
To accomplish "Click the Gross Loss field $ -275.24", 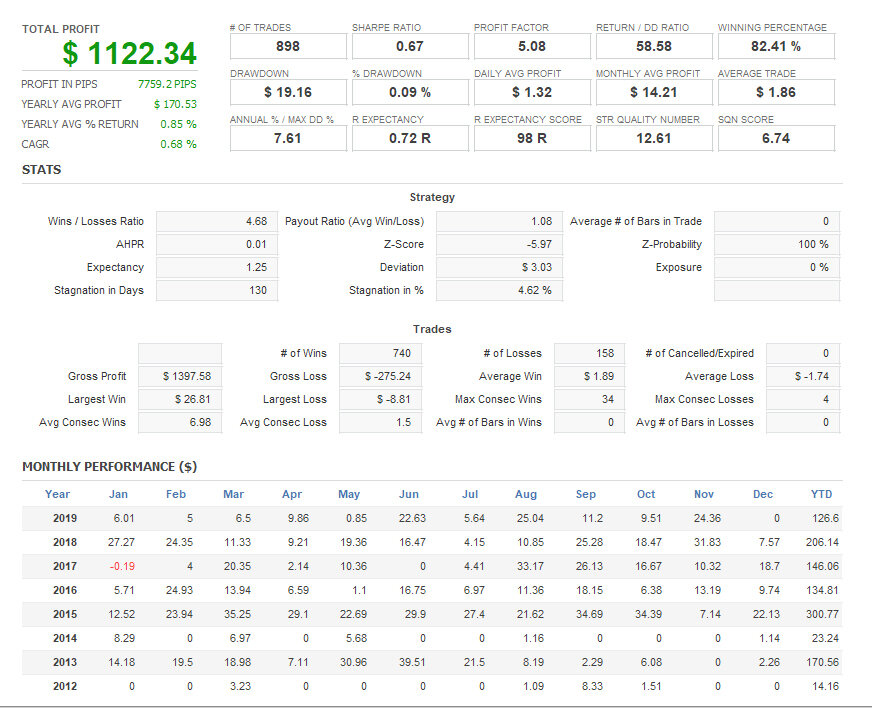I will tap(380, 377).
